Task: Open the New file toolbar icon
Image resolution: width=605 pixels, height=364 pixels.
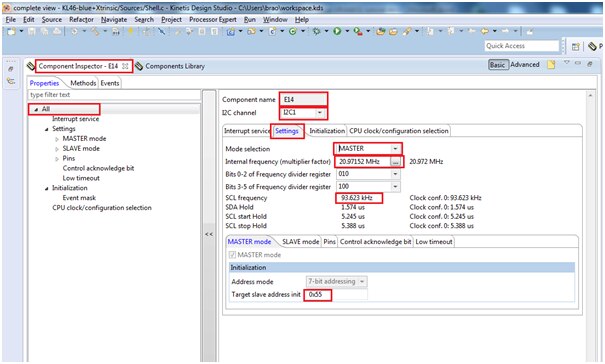Action: (11, 31)
